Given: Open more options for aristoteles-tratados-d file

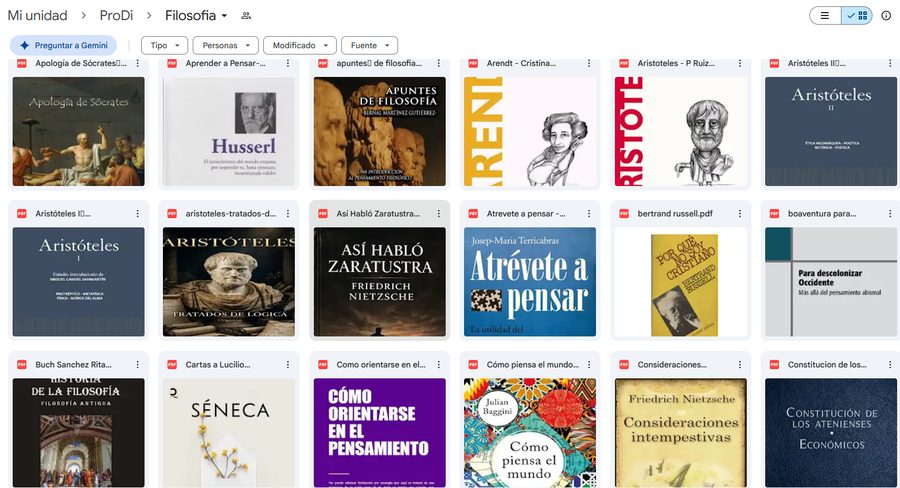Looking at the screenshot, I should click(x=288, y=214).
